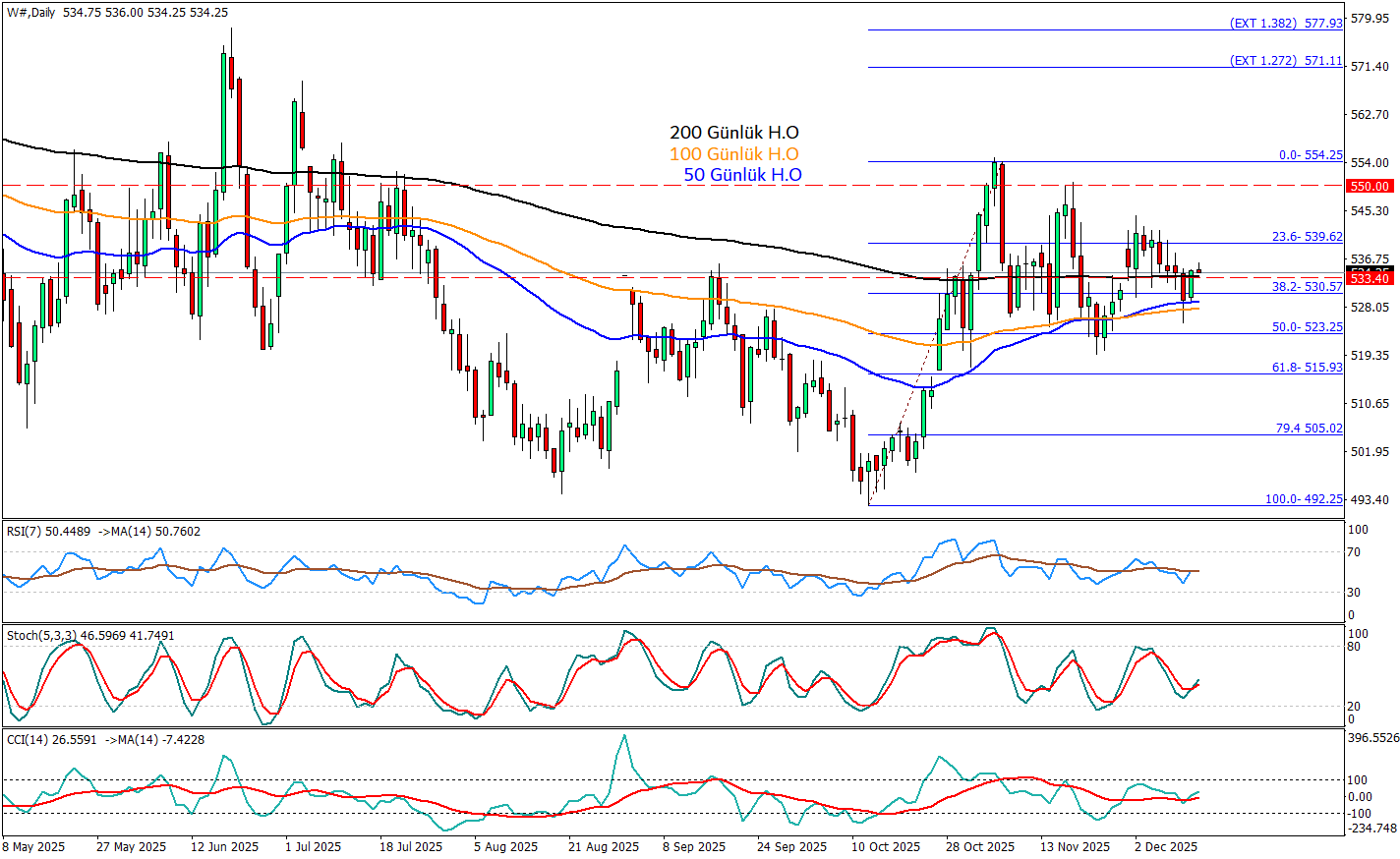Click the 23.6- 539.62 retracement label

click(x=1307, y=236)
